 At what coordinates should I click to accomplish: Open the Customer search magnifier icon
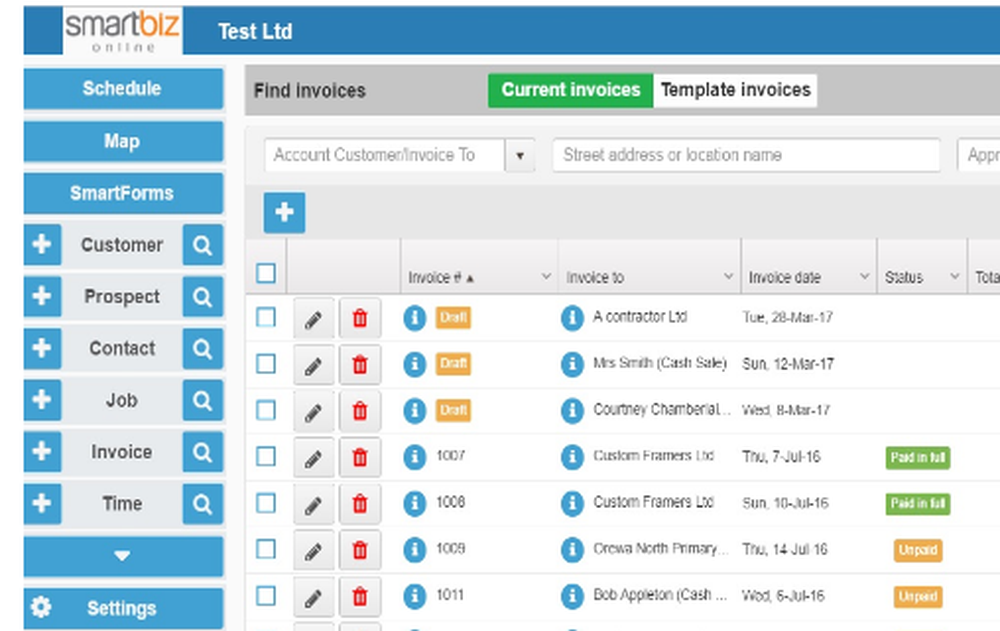click(203, 245)
